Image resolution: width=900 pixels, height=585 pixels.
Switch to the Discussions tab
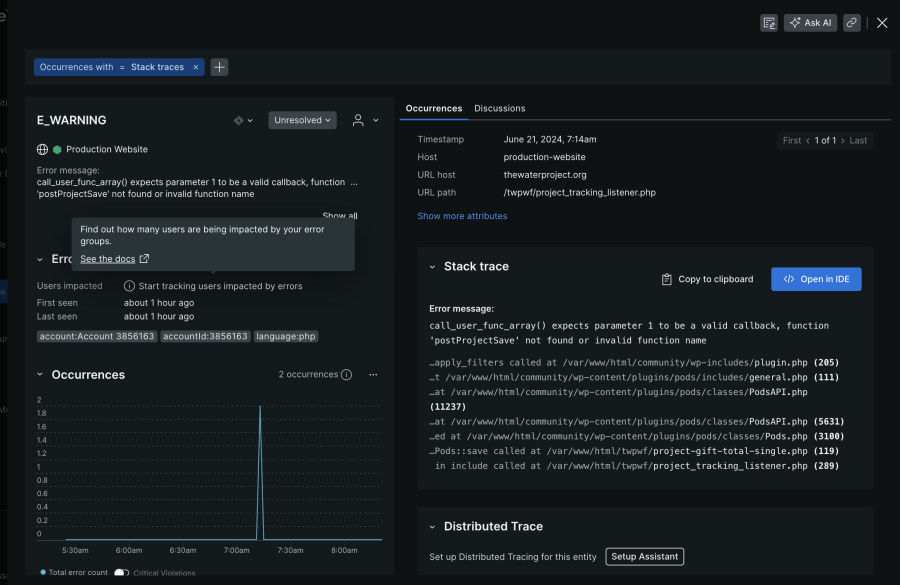[x=499, y=108]
